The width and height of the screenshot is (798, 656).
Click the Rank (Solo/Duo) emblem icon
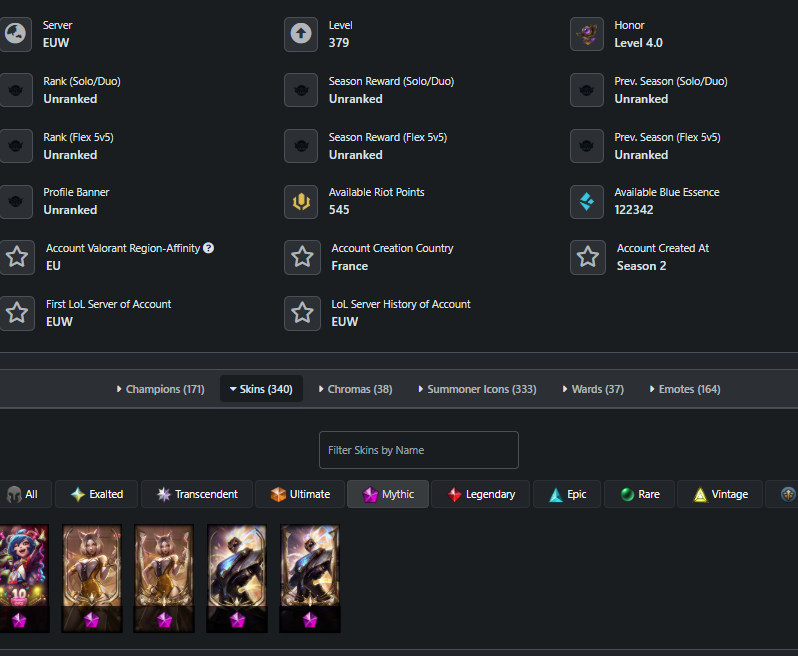(x=15, y=90)
